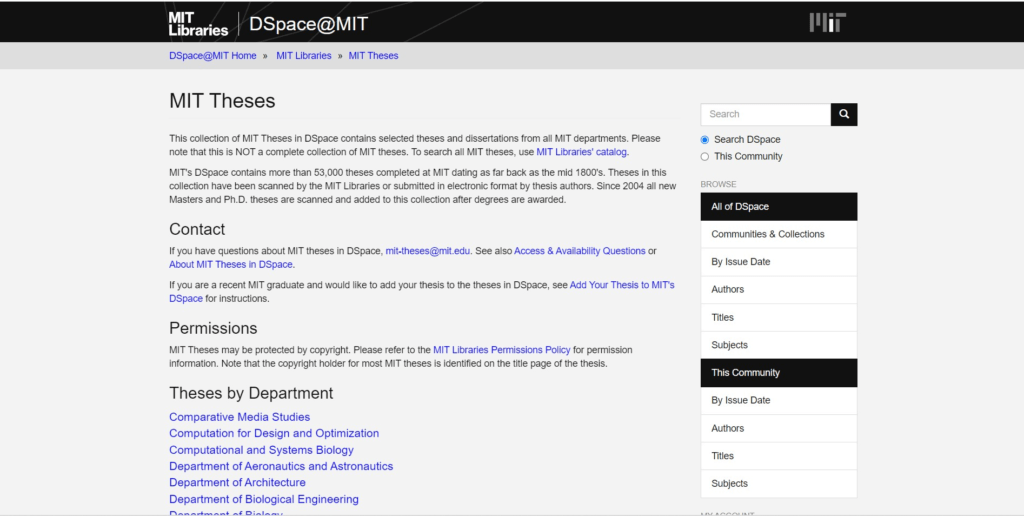
Task: Browse This Community Authors
Action: [778, 428]
